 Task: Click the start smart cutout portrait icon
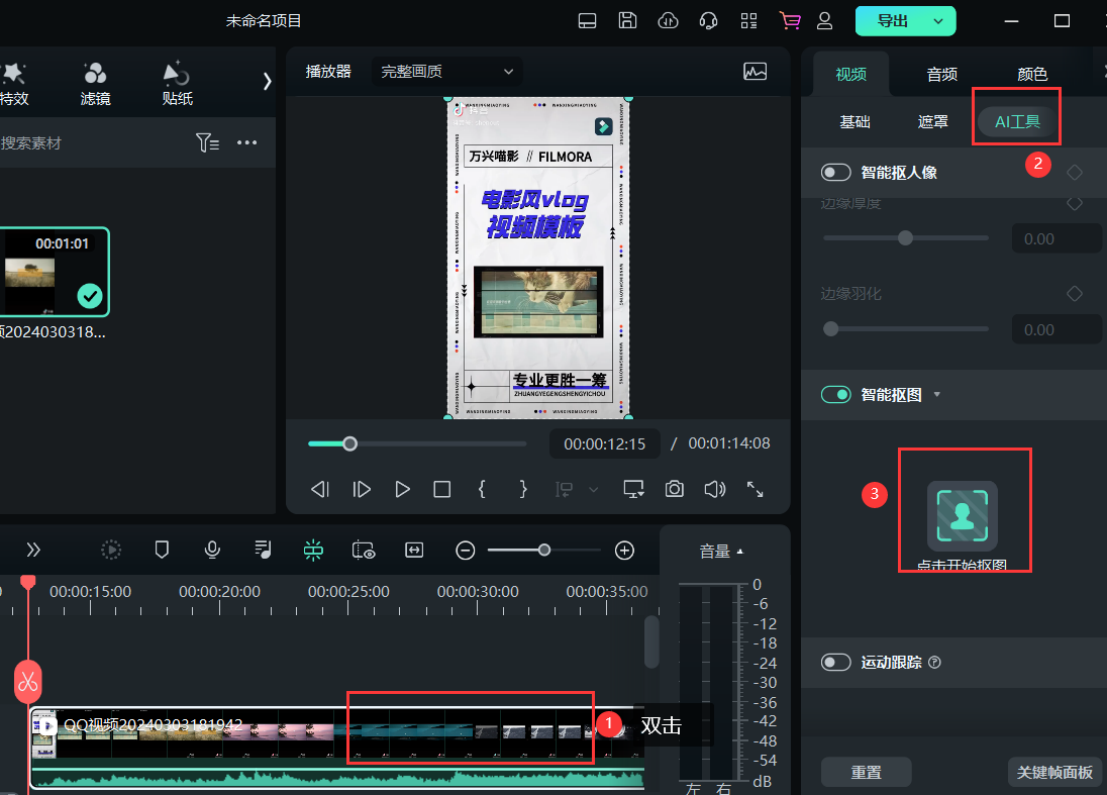coord(962,515)
